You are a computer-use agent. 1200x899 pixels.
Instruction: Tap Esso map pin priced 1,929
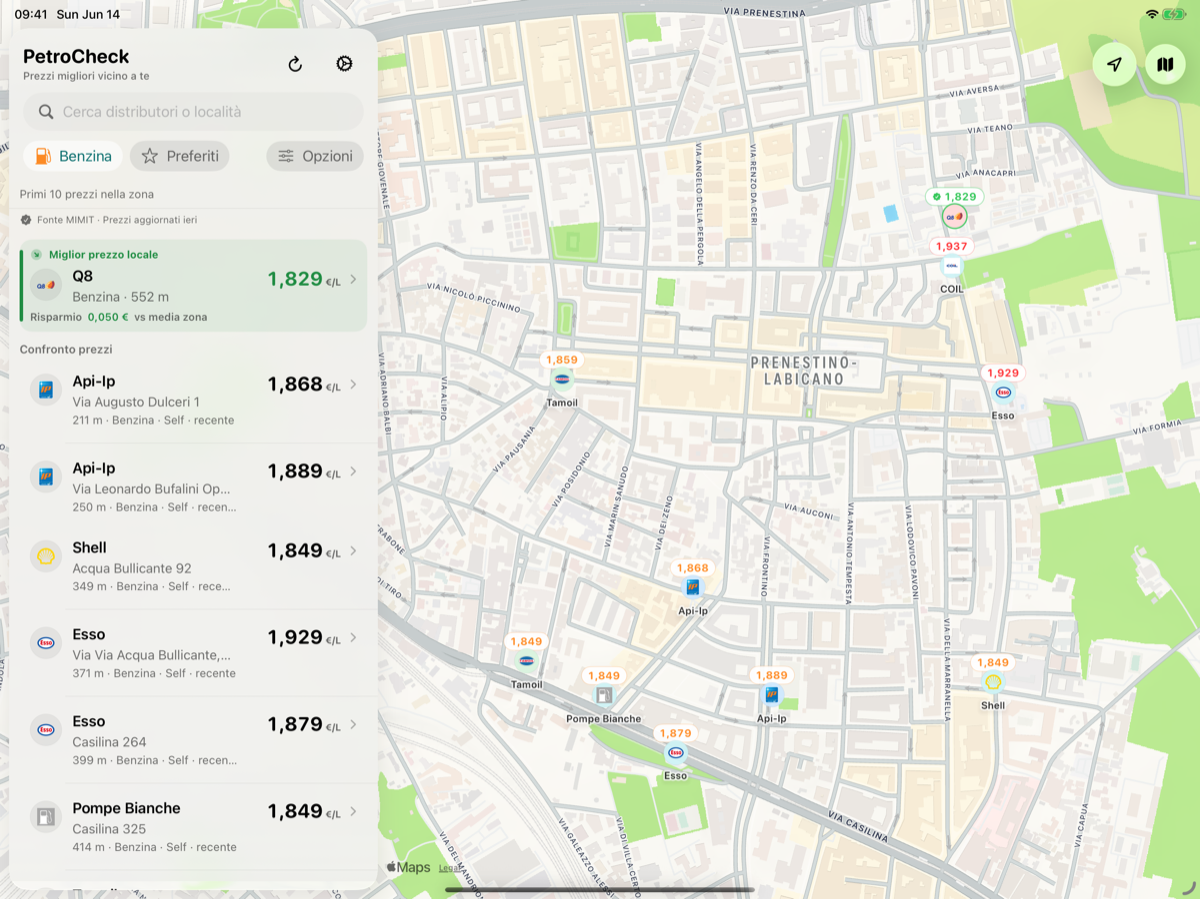[1003, 392]
